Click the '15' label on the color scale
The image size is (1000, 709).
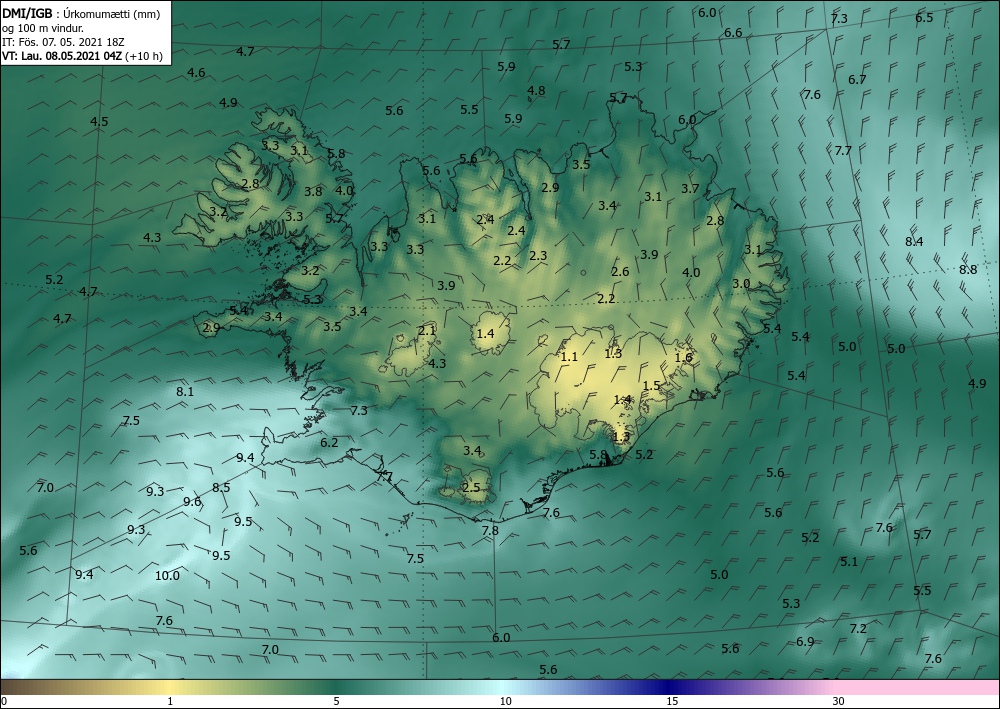[x=672, y=702]
